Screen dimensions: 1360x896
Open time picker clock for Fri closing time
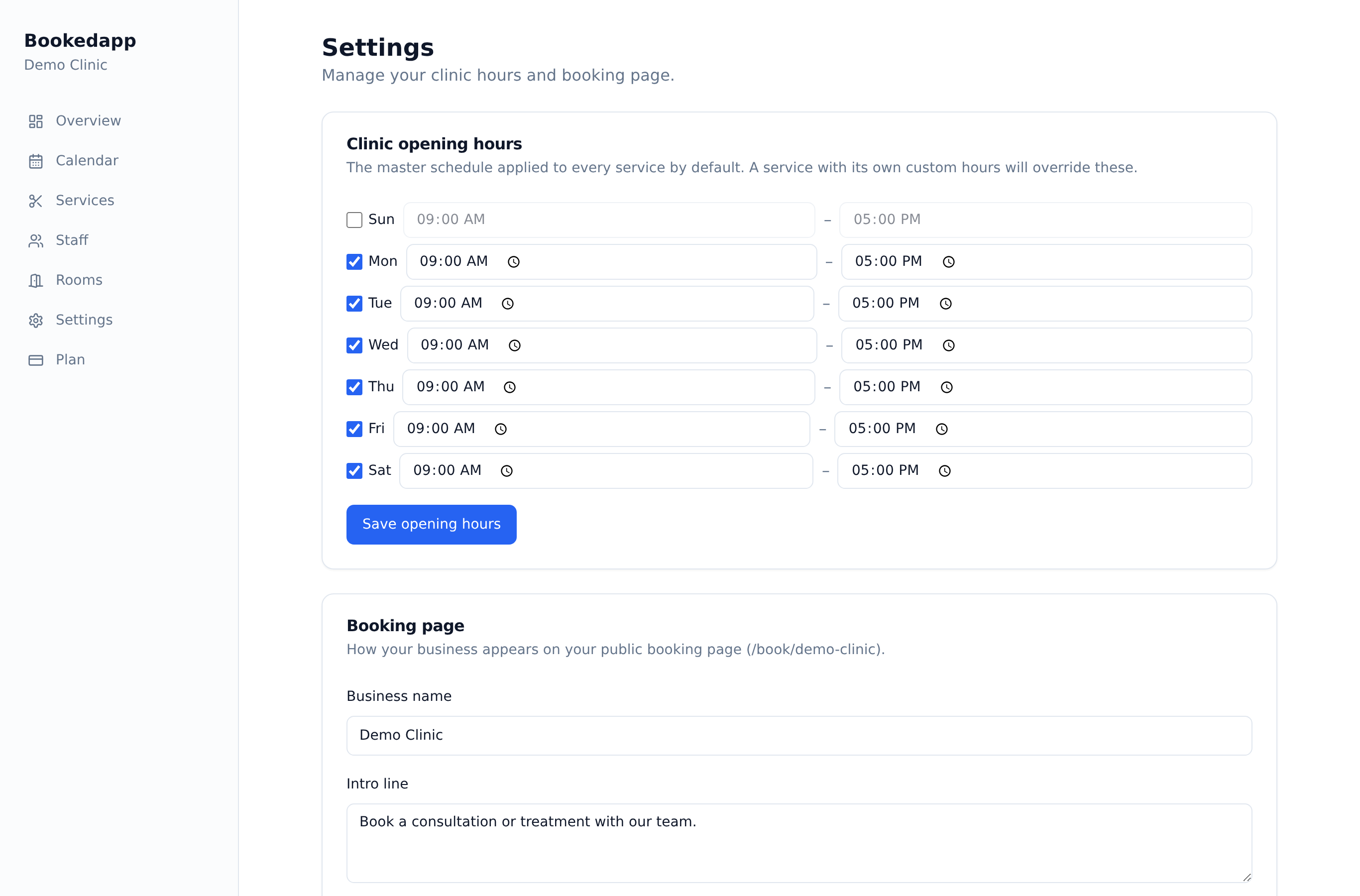(x=942, y=429)
